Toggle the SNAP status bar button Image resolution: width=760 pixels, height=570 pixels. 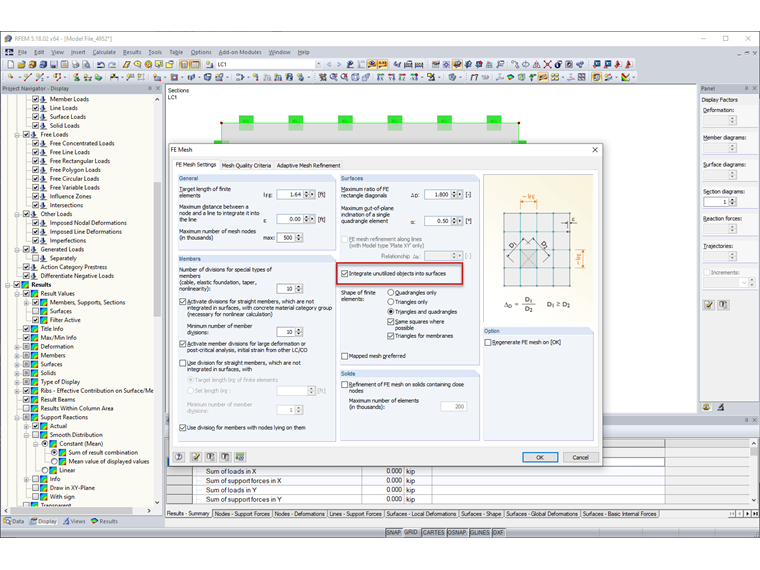click(x=393, y=533)
